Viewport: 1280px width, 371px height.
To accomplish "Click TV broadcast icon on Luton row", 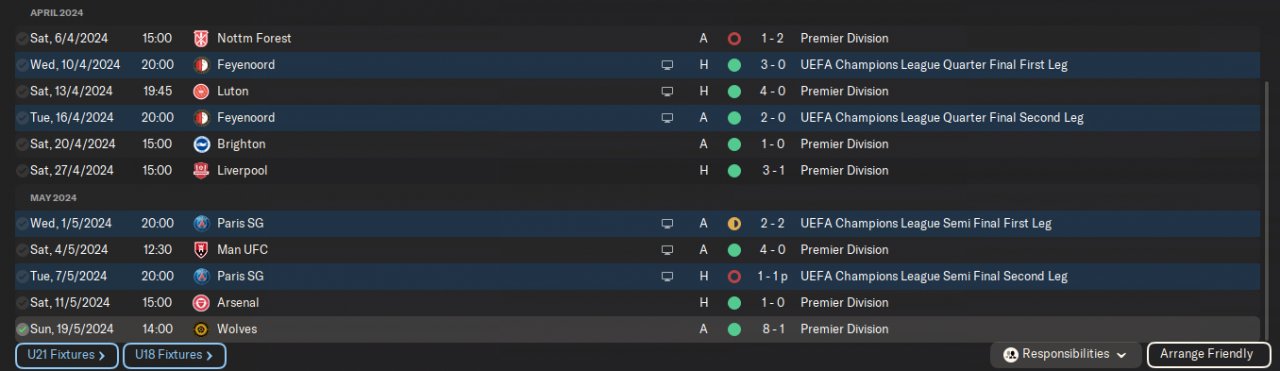I will pyautogui.click(x=667, y=91).
